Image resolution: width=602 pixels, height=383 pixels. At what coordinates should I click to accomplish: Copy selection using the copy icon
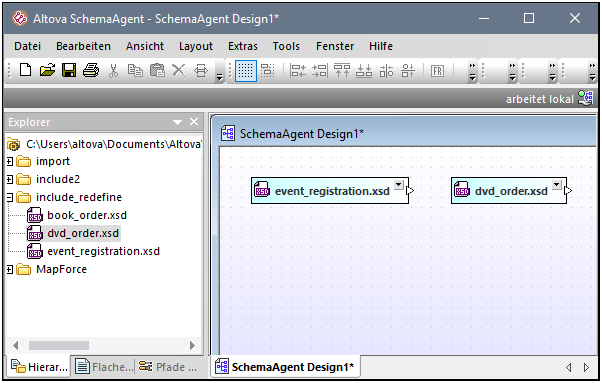(135, 71)
